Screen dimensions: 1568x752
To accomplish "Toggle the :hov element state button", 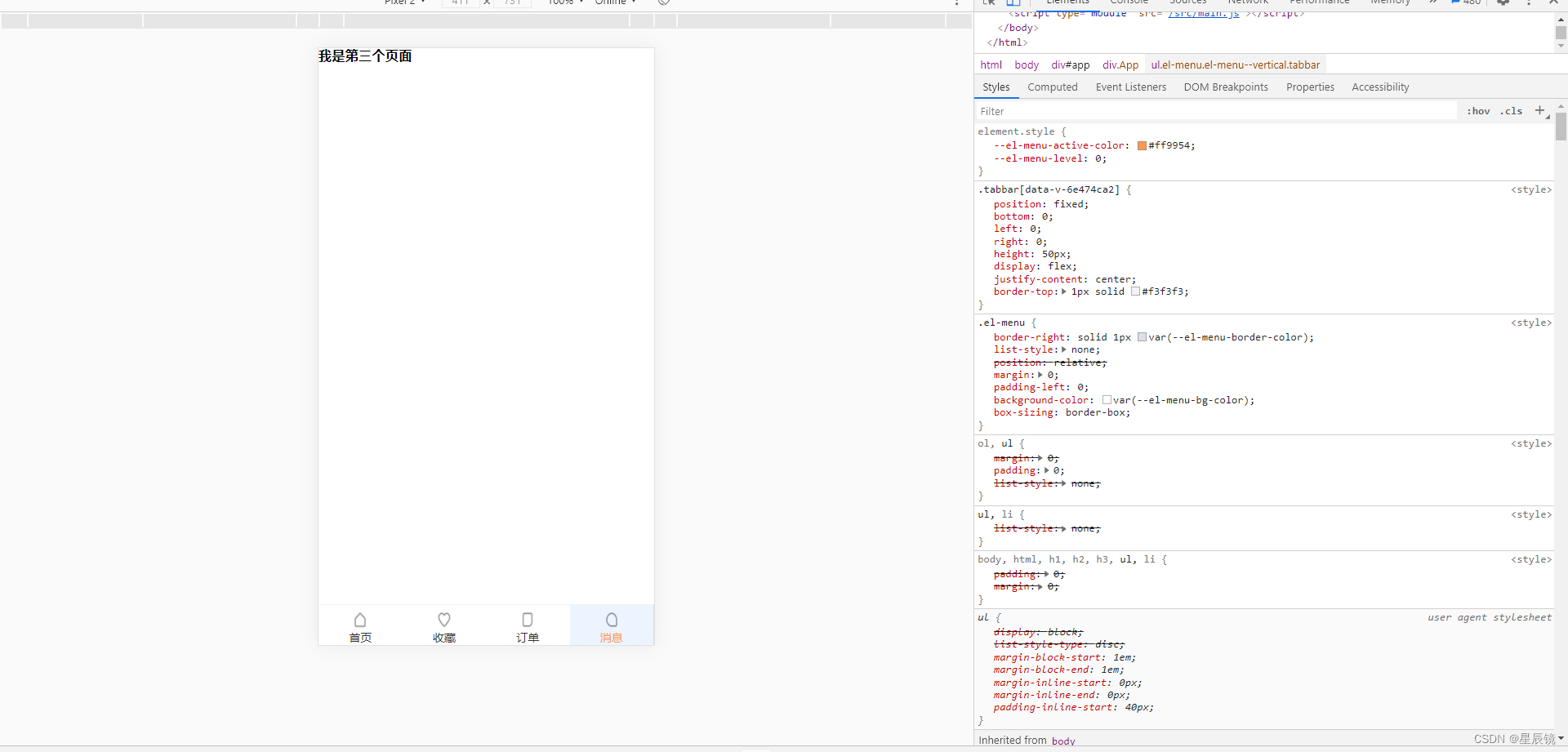I will point(1478,111).
